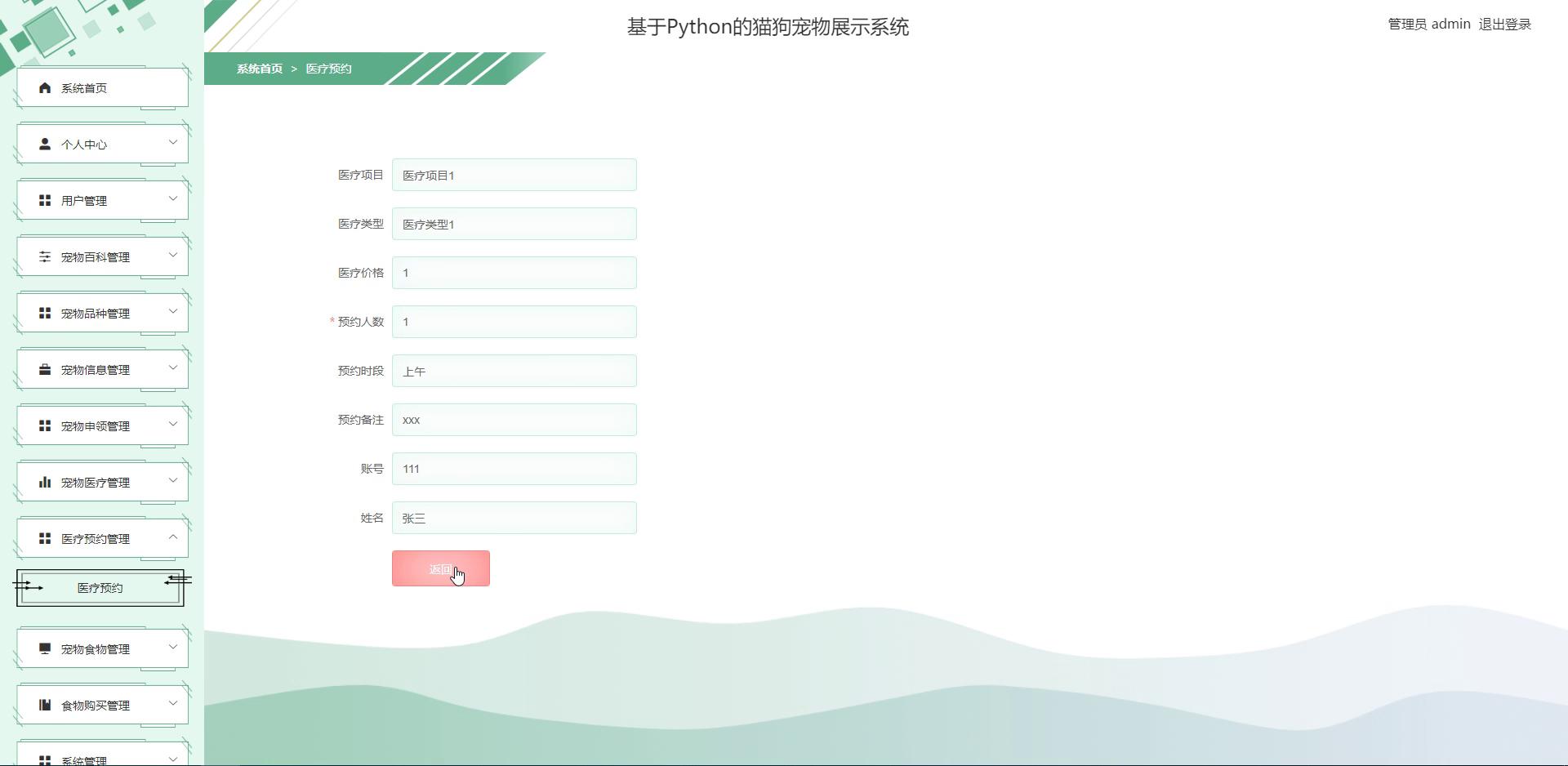This screenshot has height=766, width=1568.
Task: Click 医疗预约 in the breadcrumb
Action: pyautogui.click(x=328, y=69)
